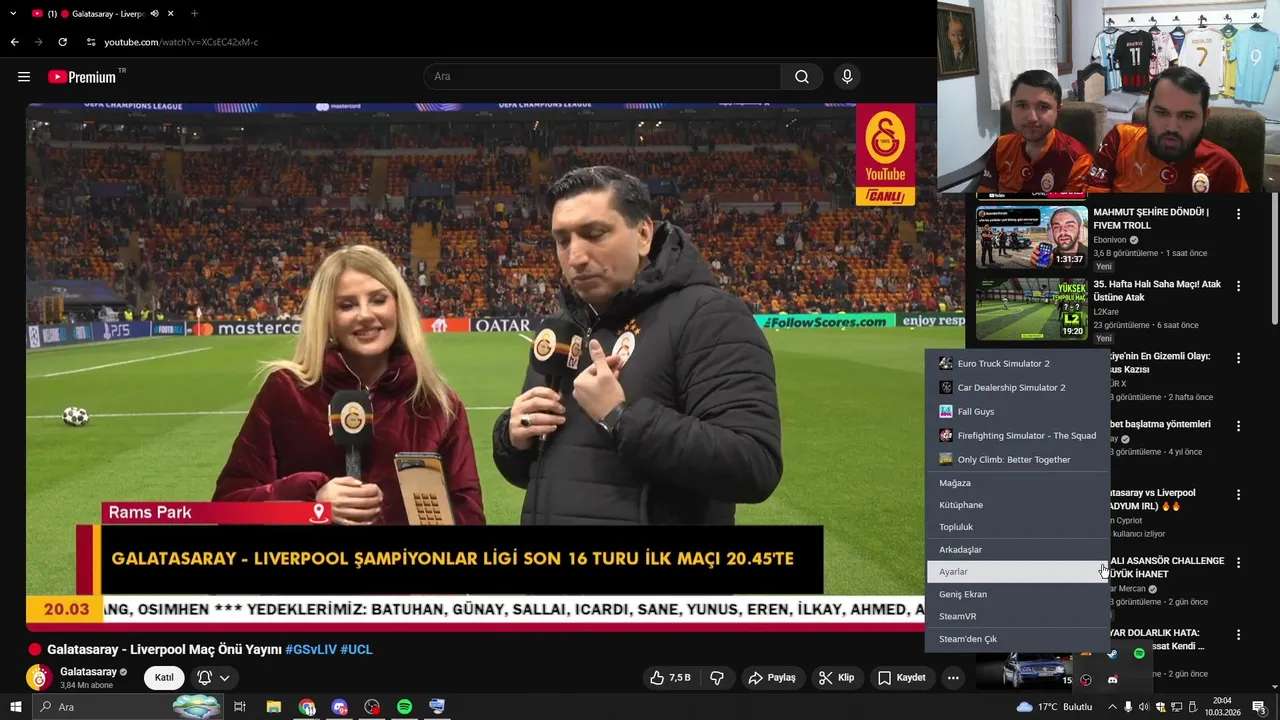Open 35. Hafta Halı Saha Maçı title
The height and width of the screenshot is (720, 1280).
tap(1157, 291)
